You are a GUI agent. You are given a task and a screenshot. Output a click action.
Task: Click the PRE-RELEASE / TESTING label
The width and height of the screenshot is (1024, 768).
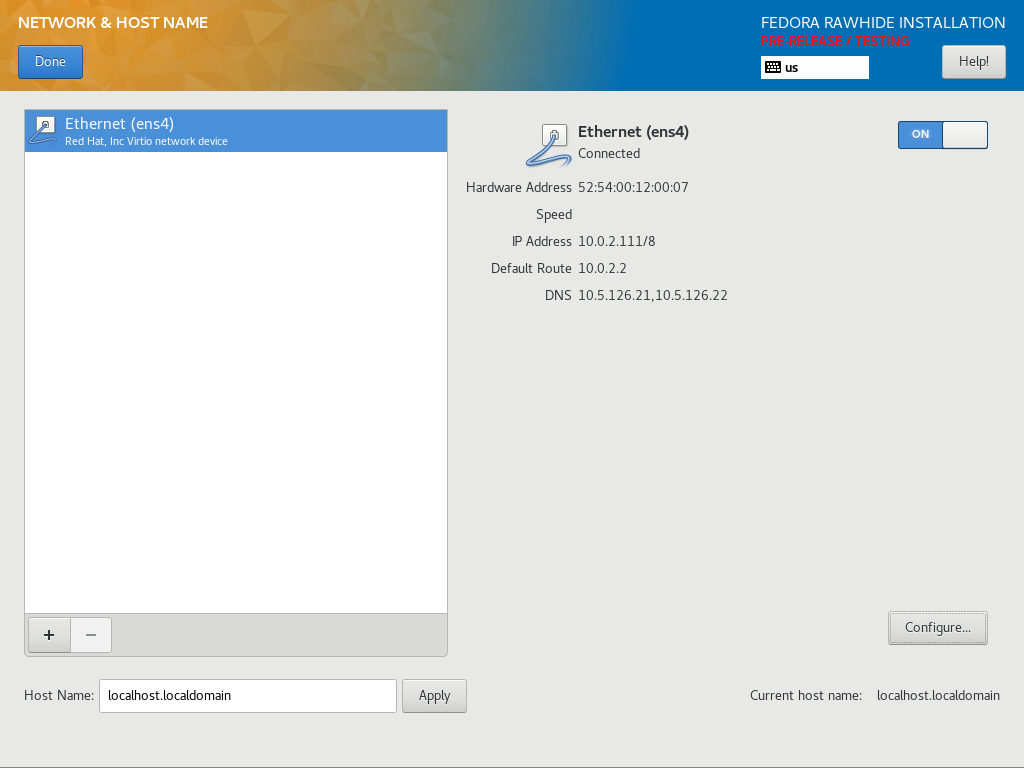tap(835, 41)
